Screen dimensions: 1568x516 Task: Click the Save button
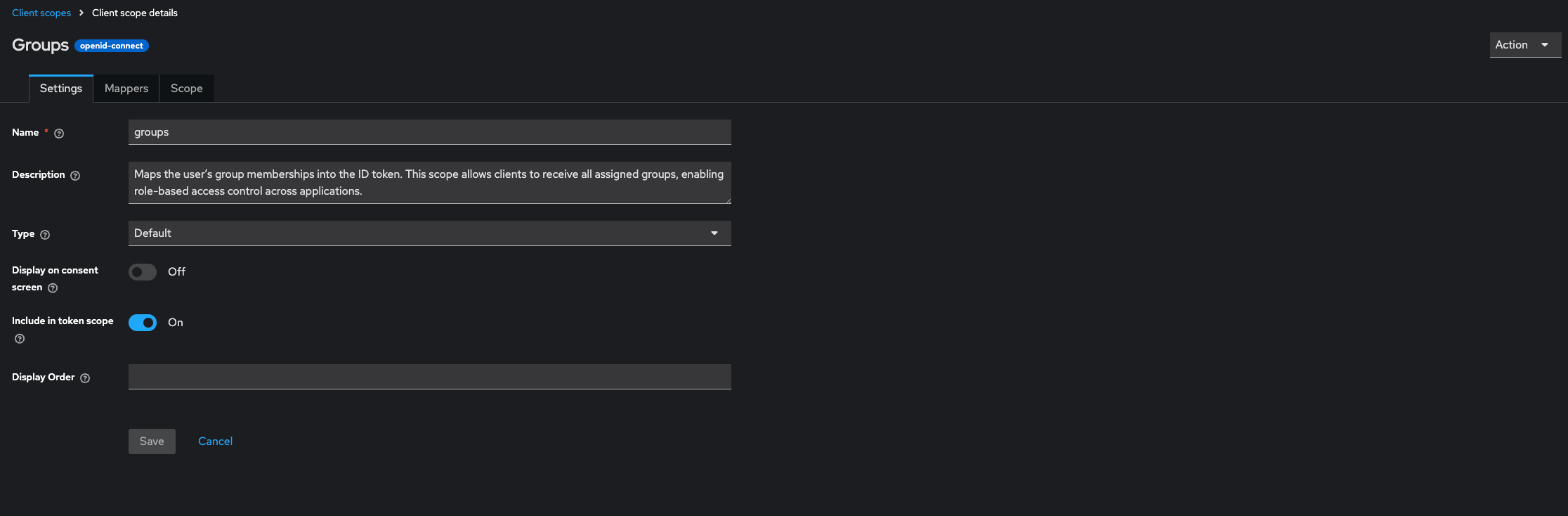[152, 441]
